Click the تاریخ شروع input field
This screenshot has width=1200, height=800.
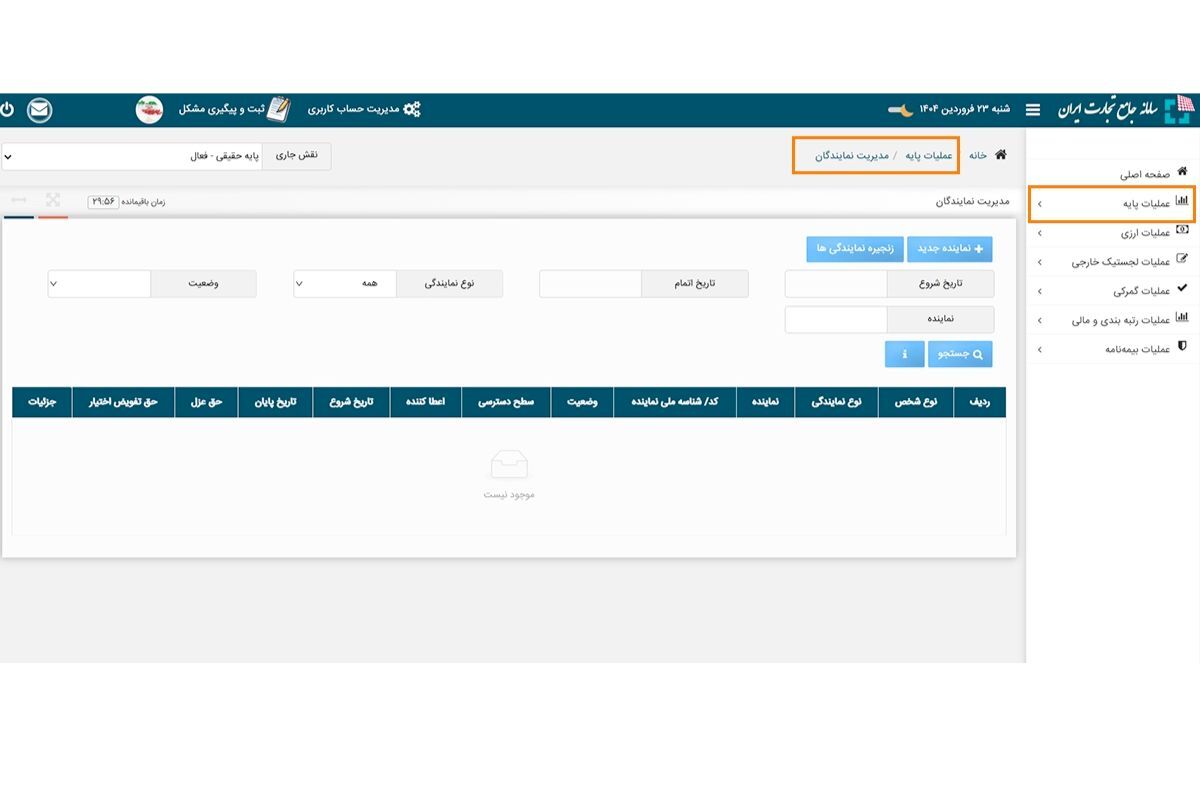836,284
